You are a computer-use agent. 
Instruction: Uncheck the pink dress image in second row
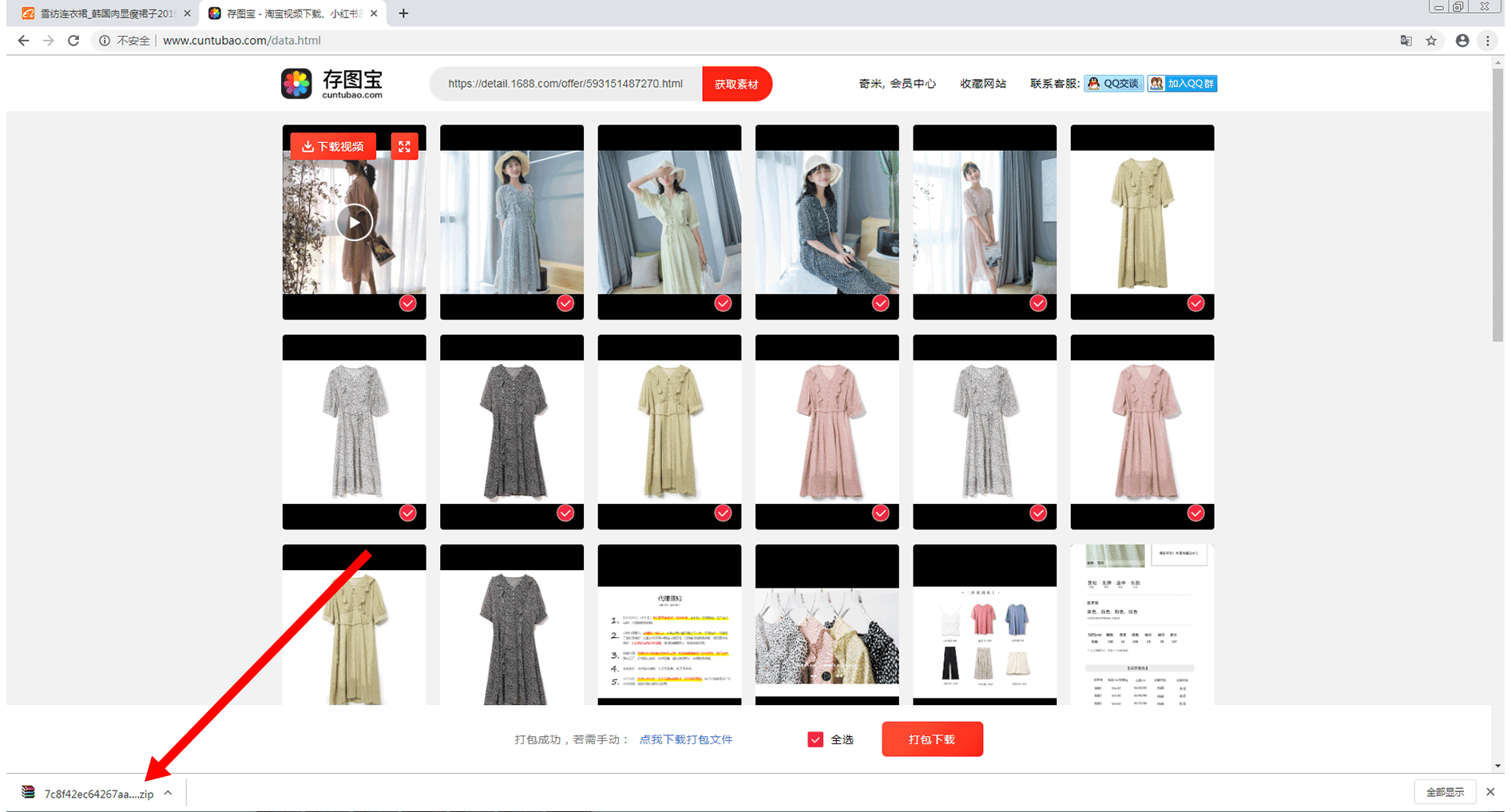pyautogui.click(x=880, y=513)
